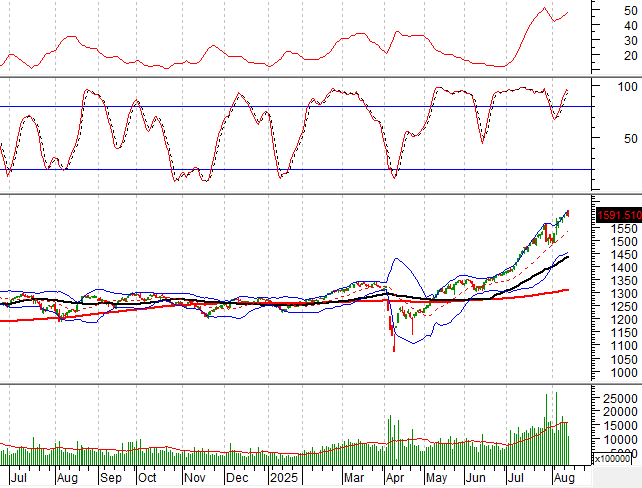Select the x100000 volume multiplier label
This screenshot has width=642, height=488.
tap(612, 459)
